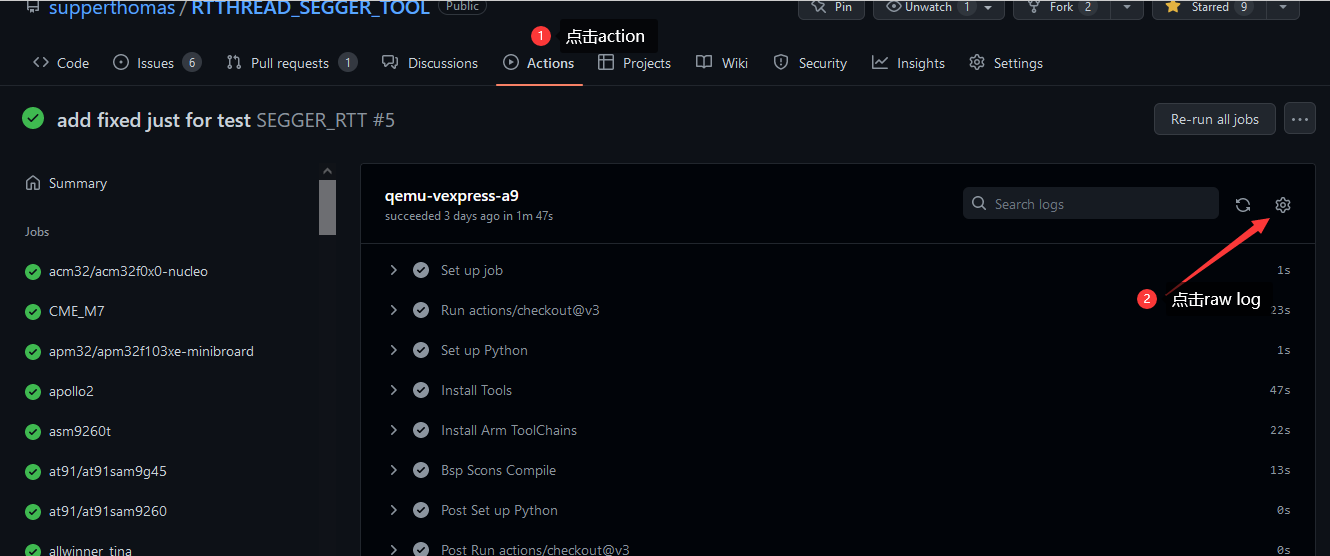Select the Actions tab
1330x556 pixels.
(539, 63)
